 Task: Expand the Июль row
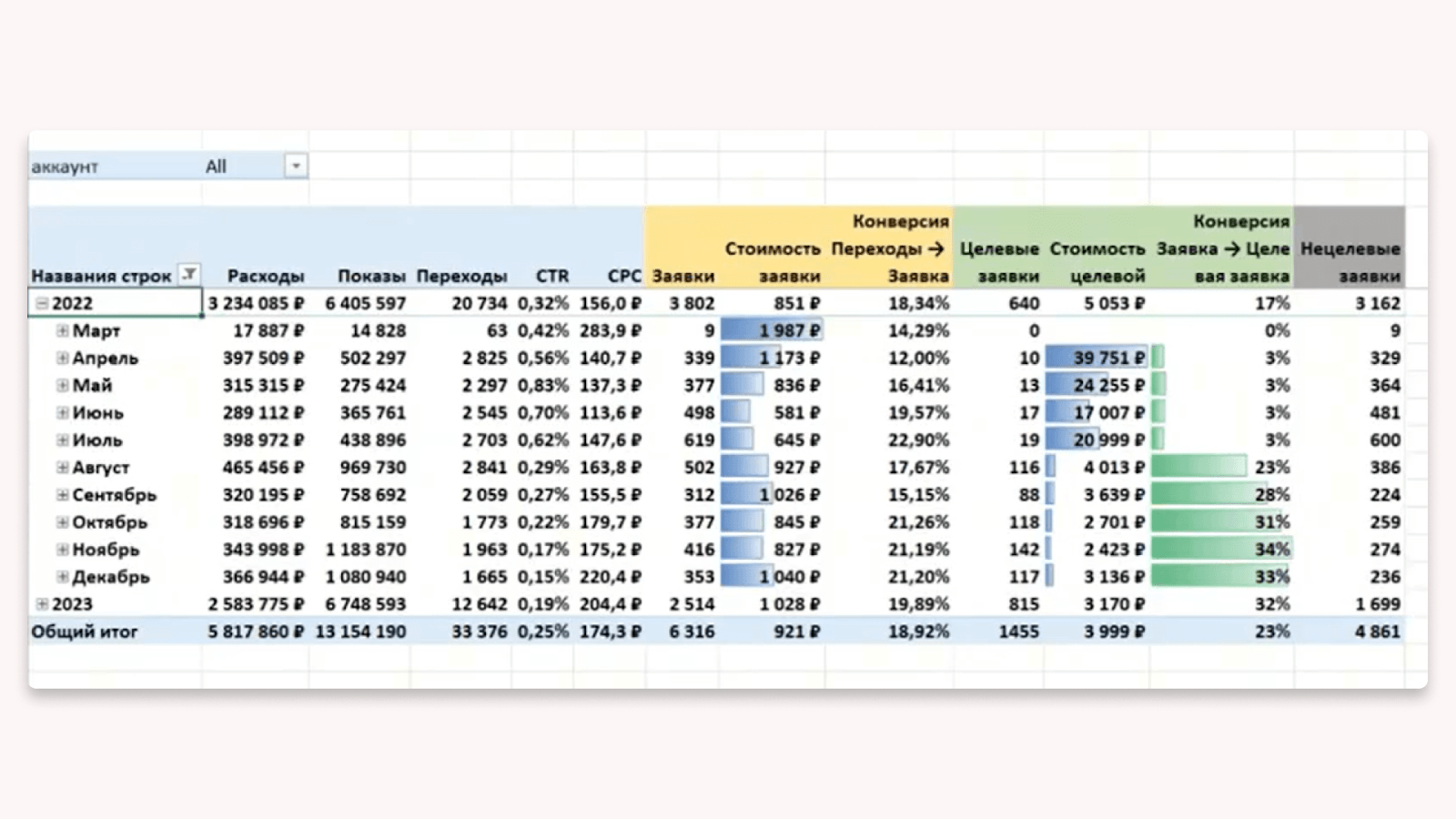point(62,440)
